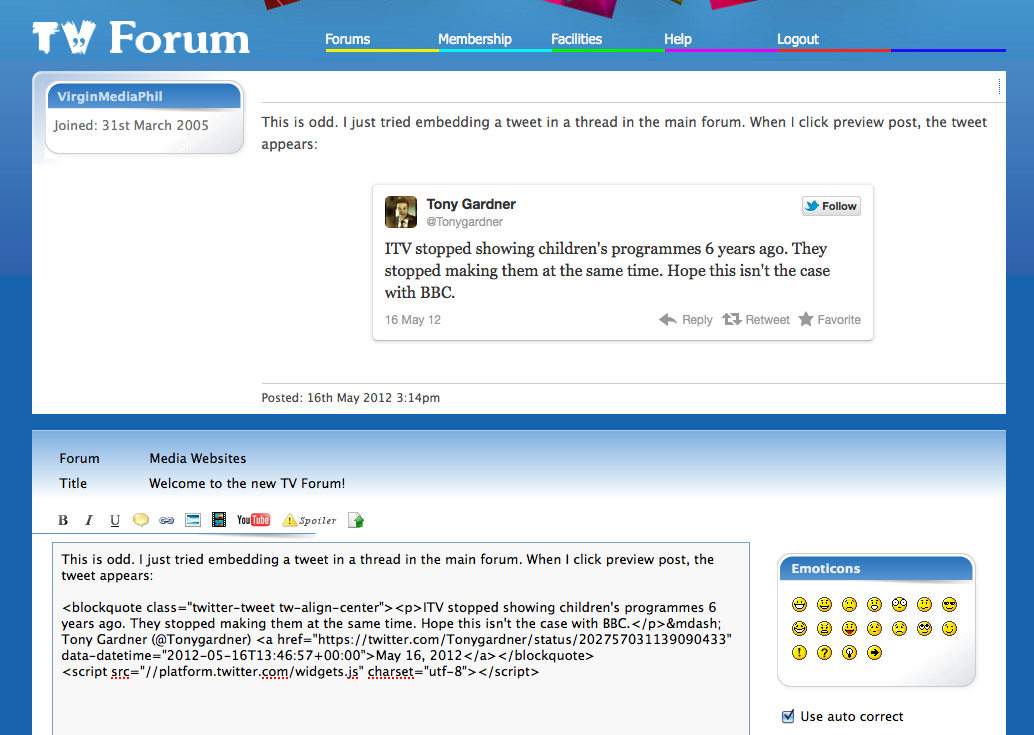Screen dimensions: 1034x735
Task: Insert a quote with the speech bubble icon
Action: pos(140,520)
